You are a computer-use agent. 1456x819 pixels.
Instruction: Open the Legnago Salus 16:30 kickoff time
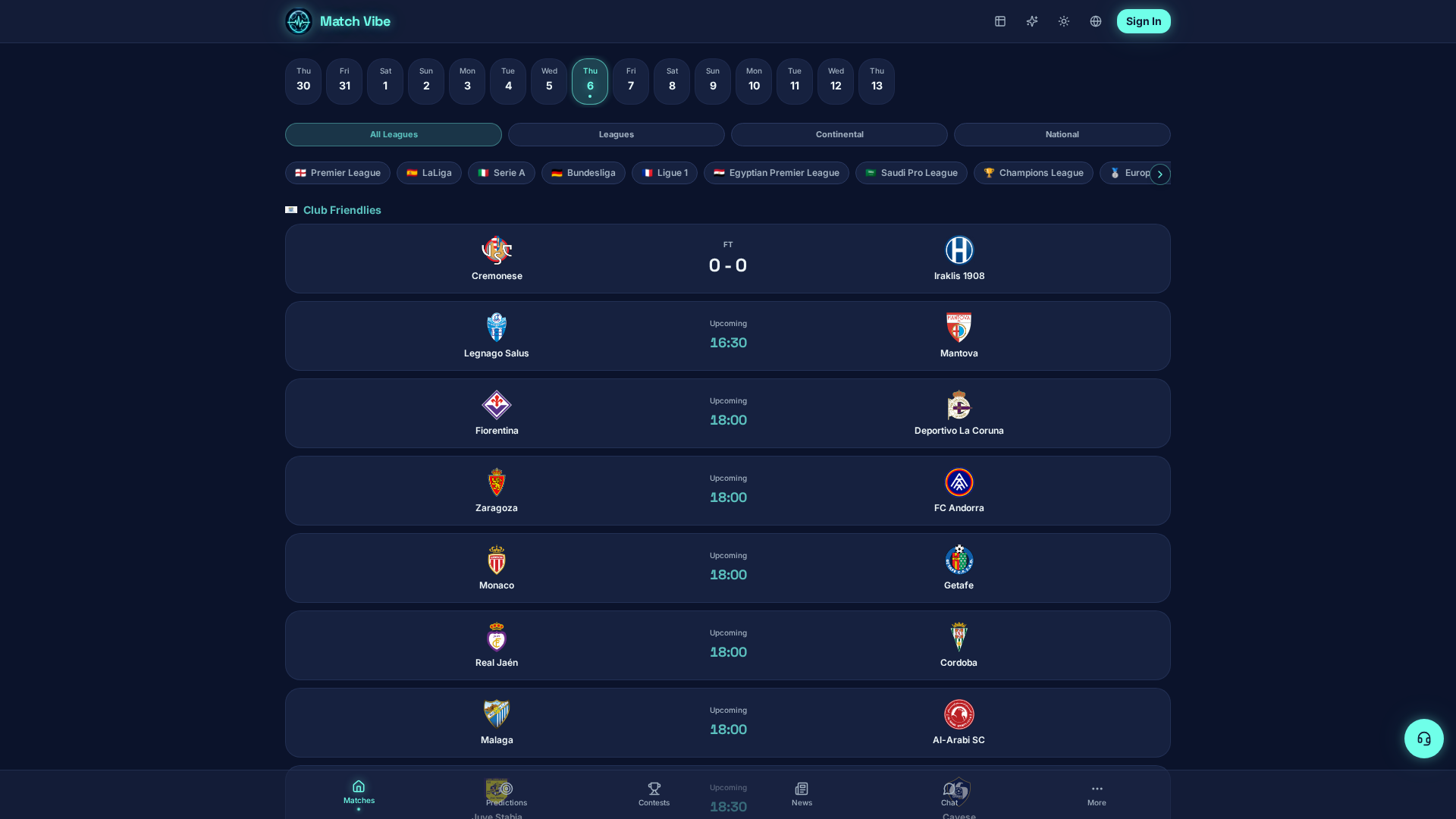point(728,343)
